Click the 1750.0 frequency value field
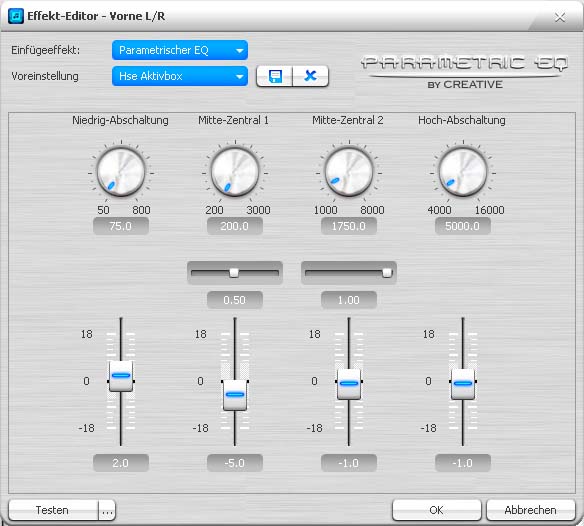This screenshot has height=526, width=584. (349, 226)
